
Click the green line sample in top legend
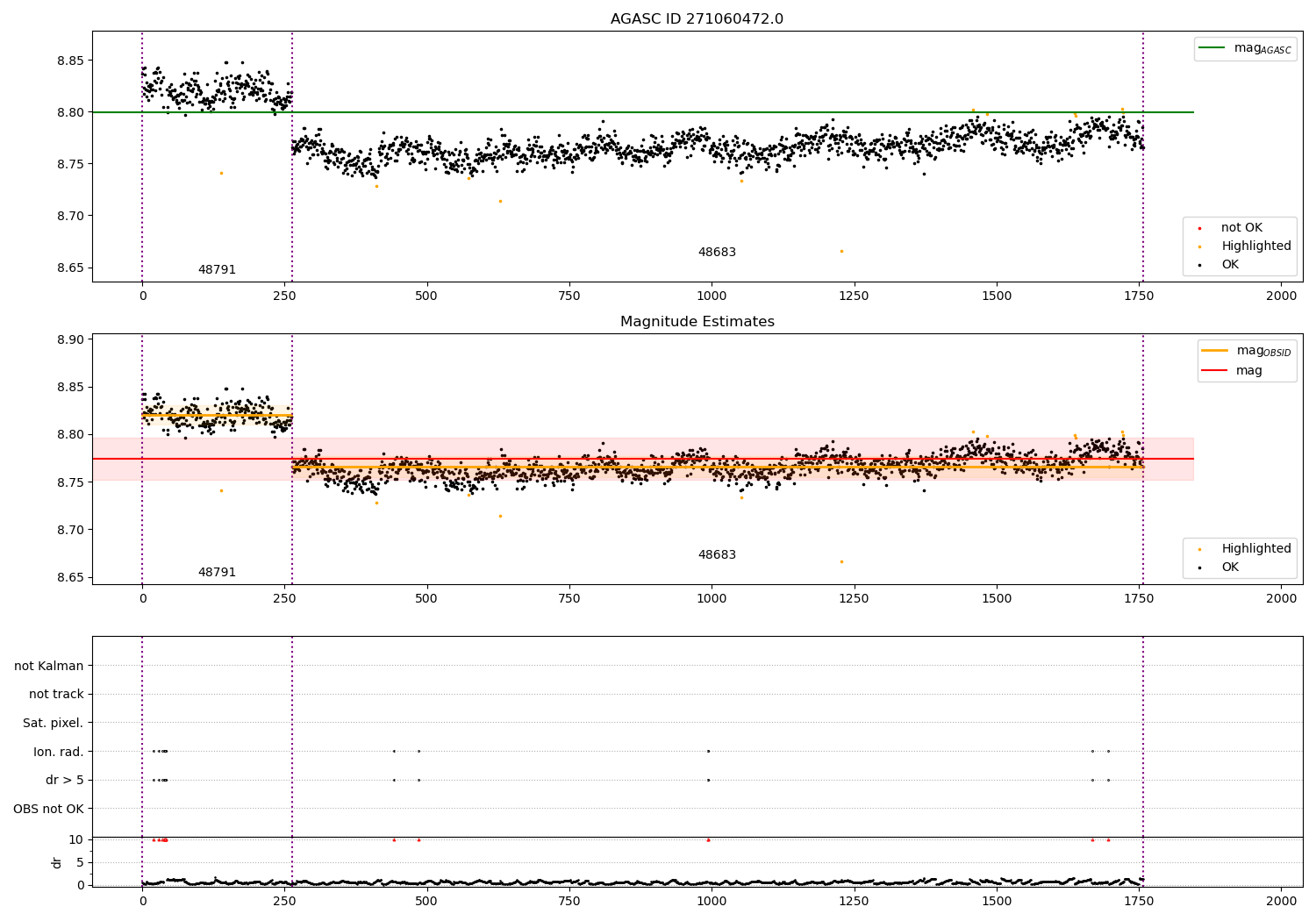point(1212,48)
